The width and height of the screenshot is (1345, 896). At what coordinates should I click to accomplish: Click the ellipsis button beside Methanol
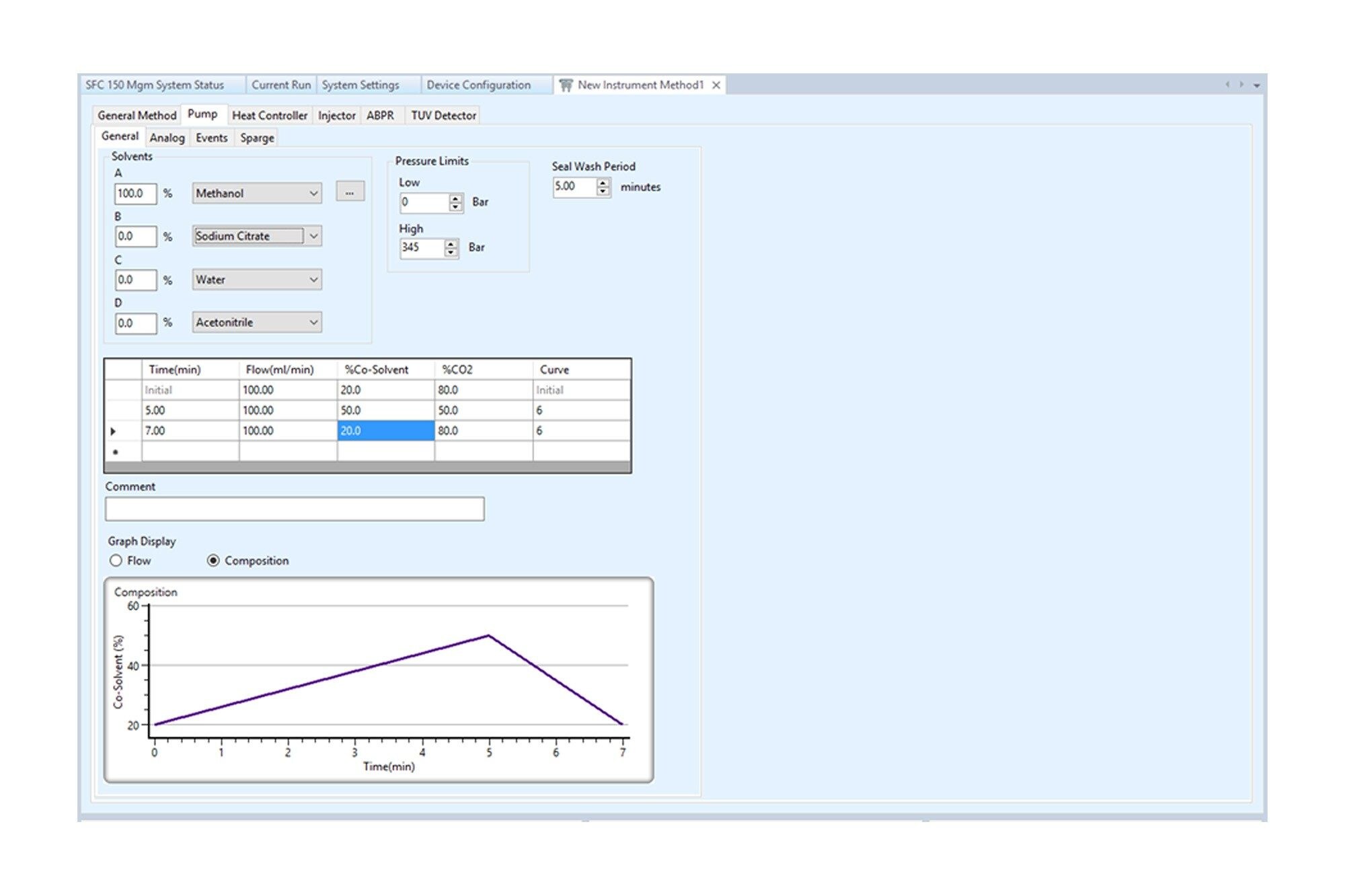(350, 192)
